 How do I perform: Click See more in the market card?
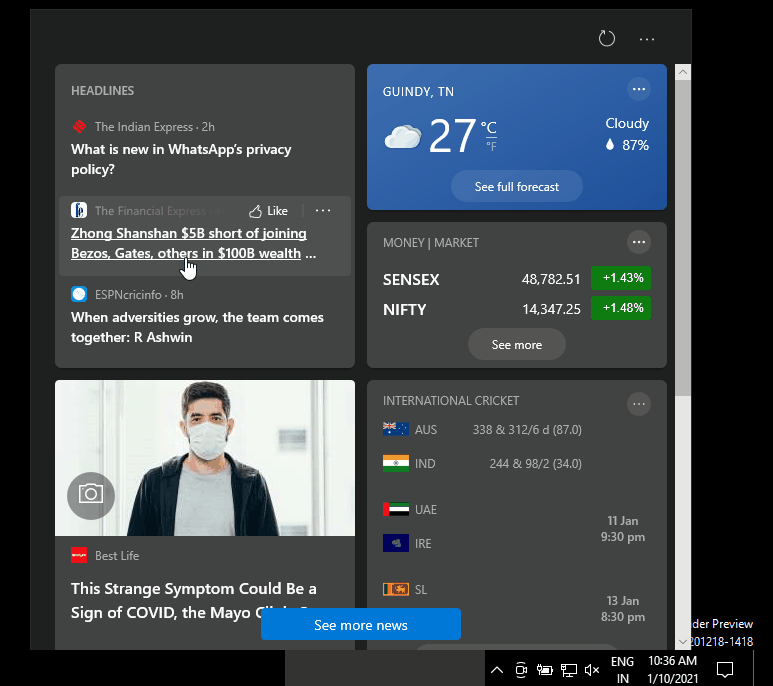[x=516, y=345]
